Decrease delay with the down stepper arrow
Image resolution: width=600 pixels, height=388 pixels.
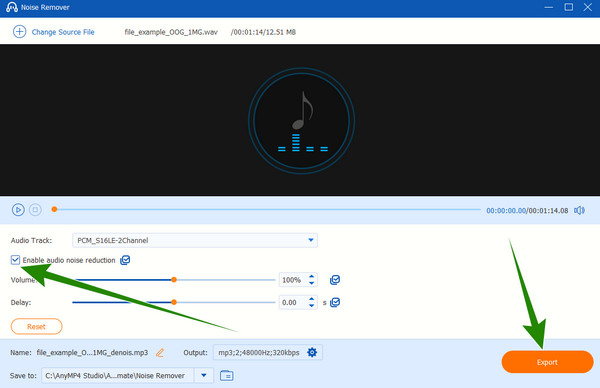pos(311,306)
